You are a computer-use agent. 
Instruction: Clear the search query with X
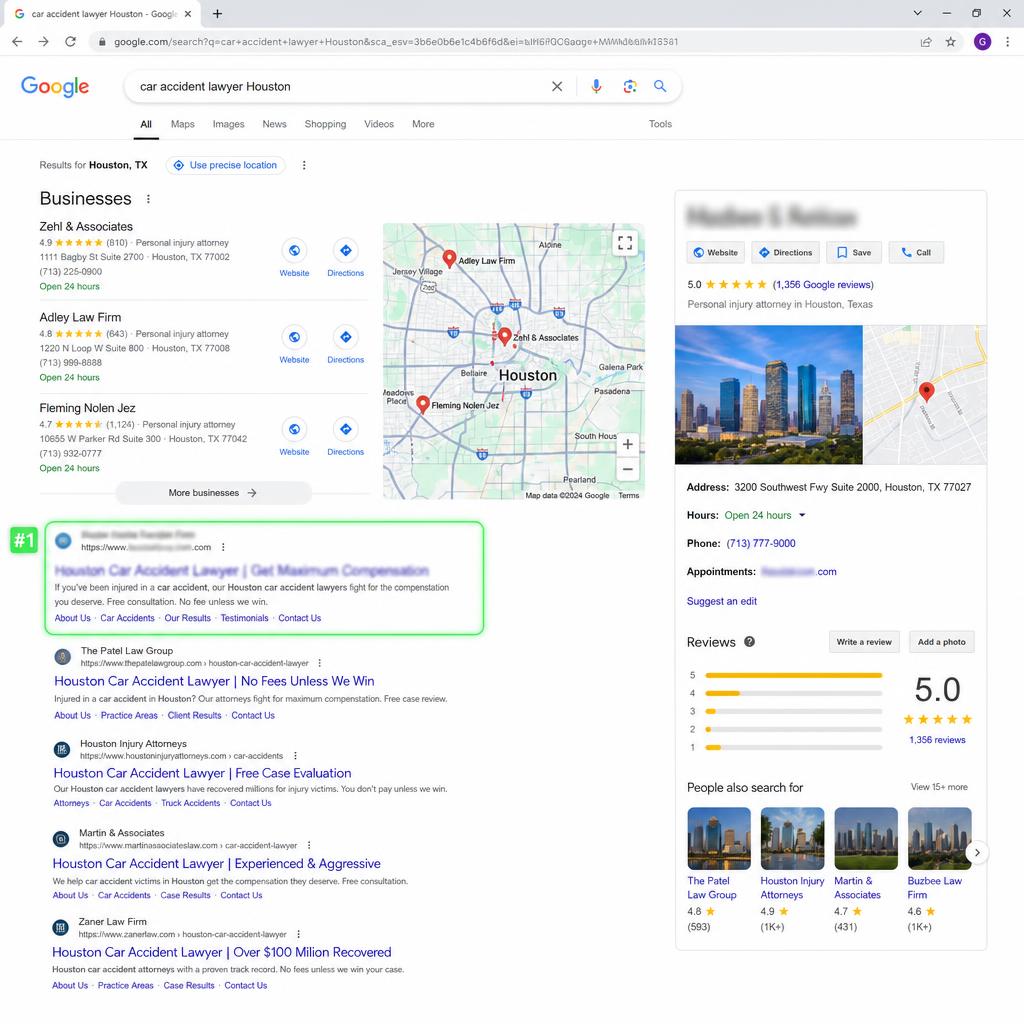[557, 86]
